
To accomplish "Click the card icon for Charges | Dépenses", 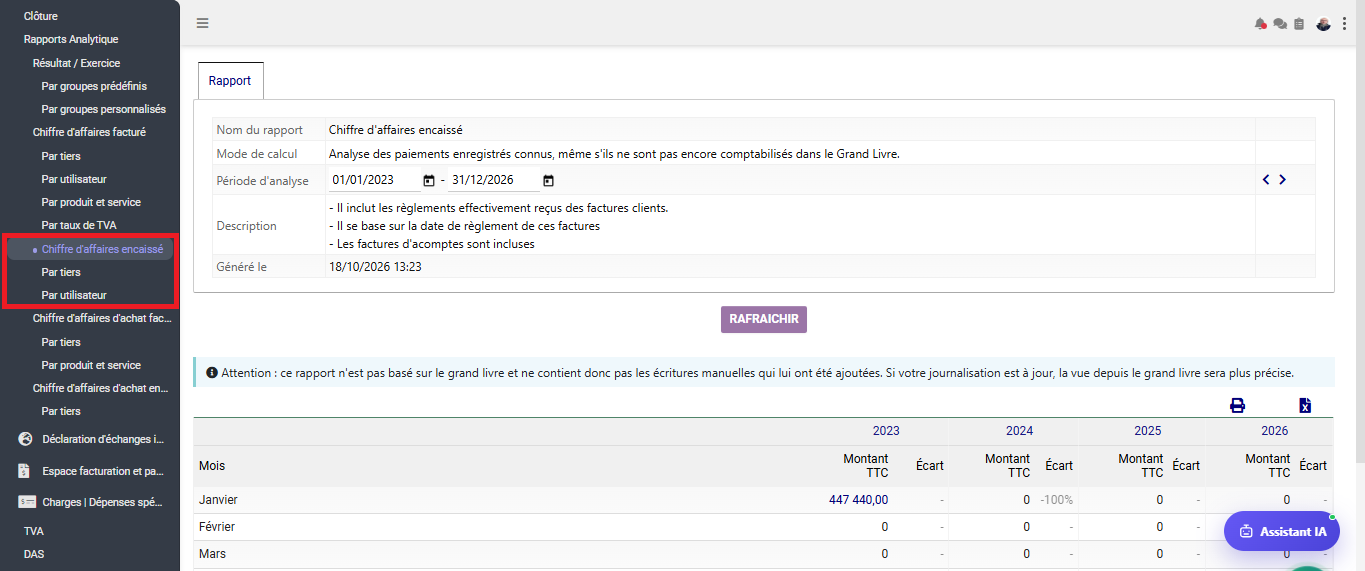I will [27, 503].
